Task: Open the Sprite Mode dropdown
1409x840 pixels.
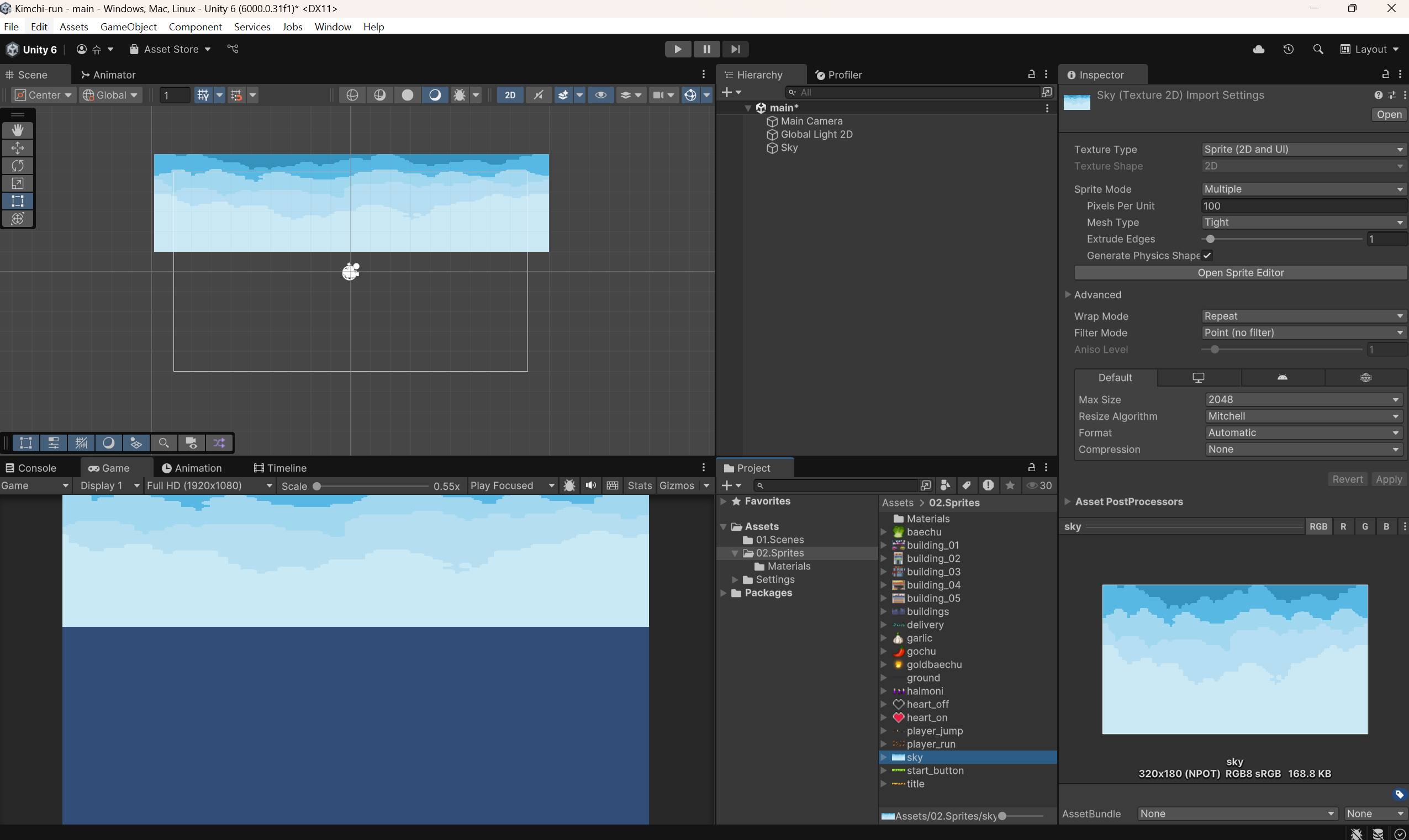Action: pos(1302,189)
